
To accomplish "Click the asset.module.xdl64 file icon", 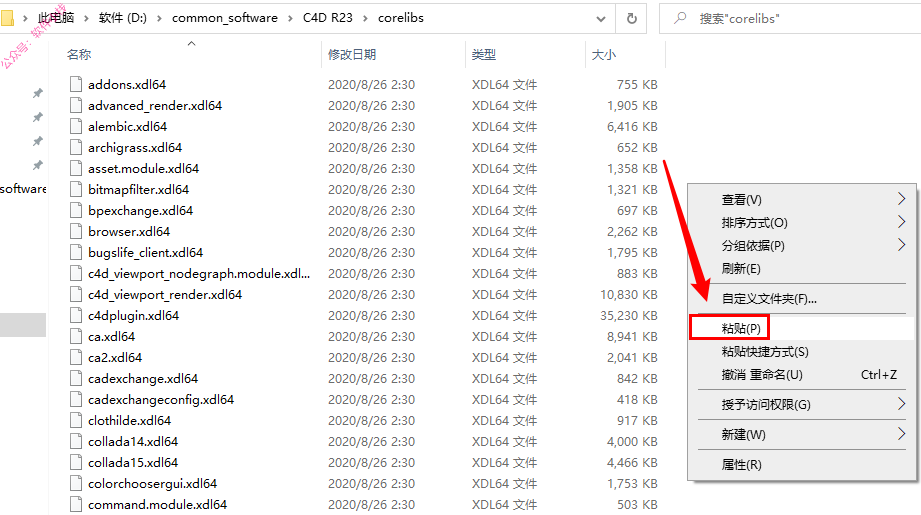I will (76, 169).
